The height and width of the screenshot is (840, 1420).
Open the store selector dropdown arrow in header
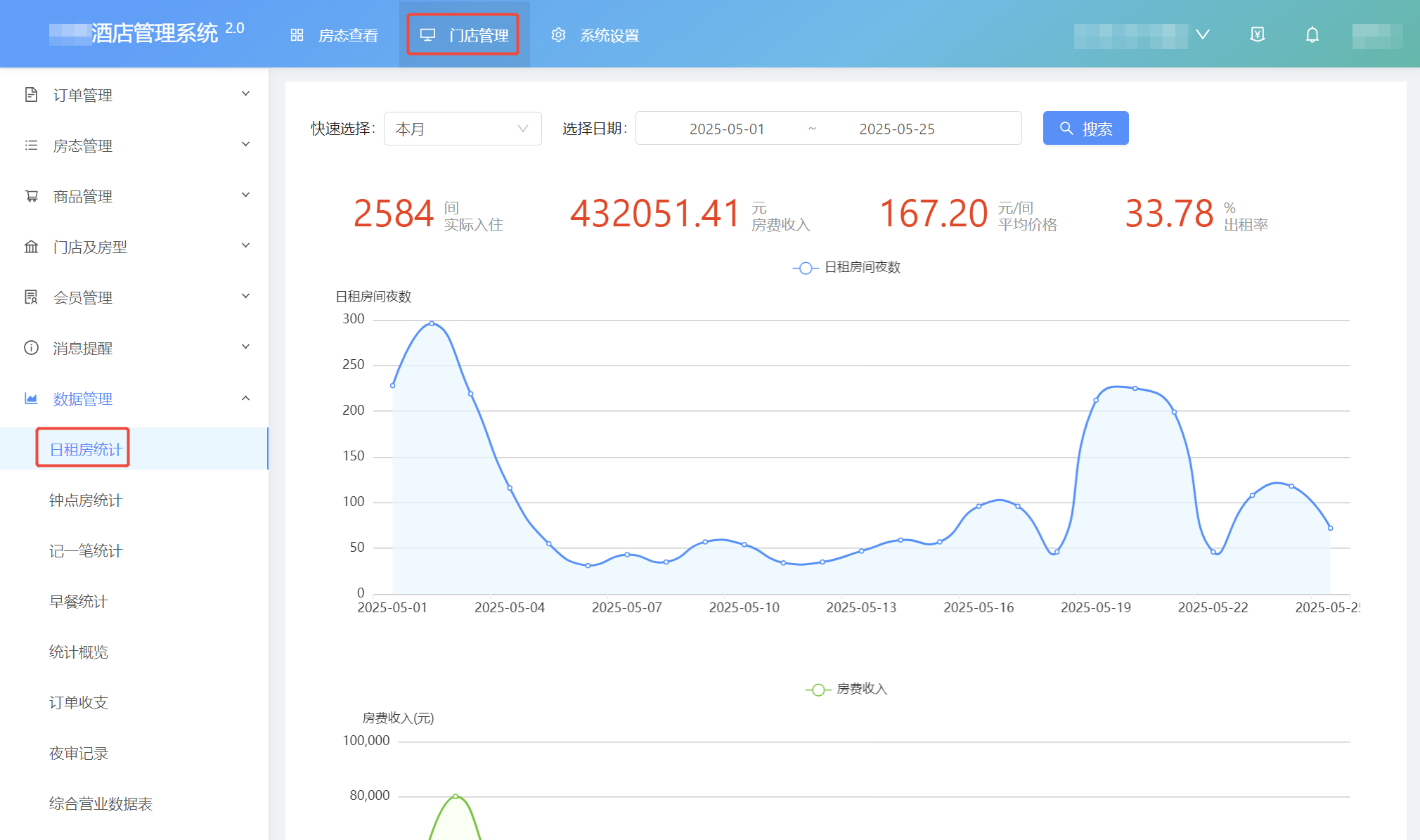pyautogui.click(x=1203, y=34)
